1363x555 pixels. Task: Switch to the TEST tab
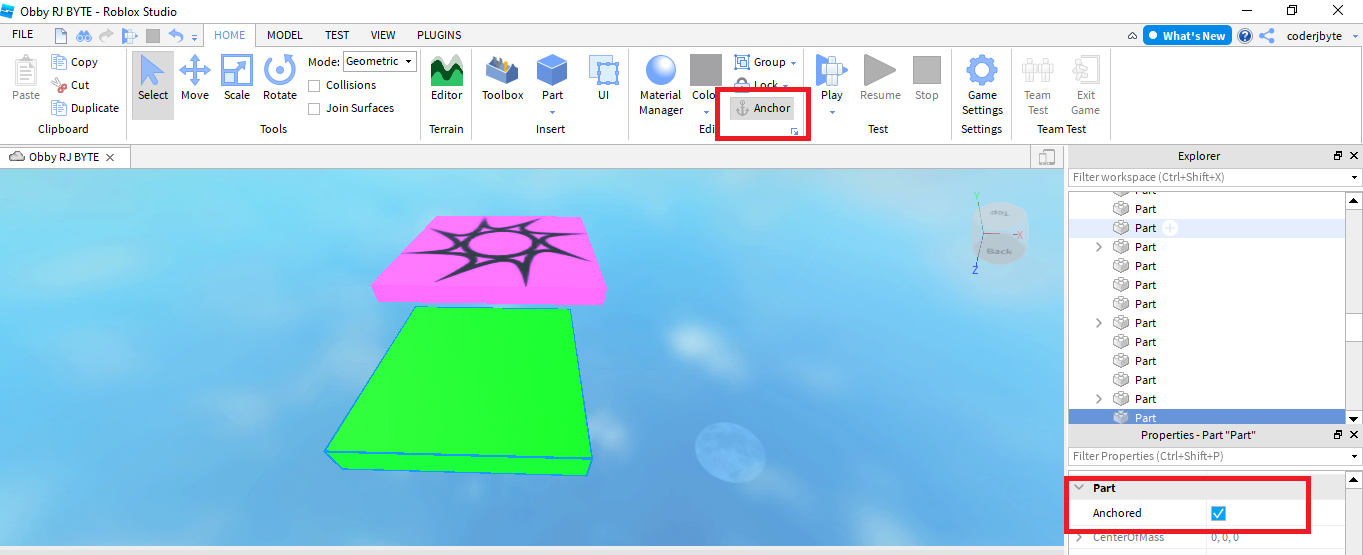tap(337, 35)
